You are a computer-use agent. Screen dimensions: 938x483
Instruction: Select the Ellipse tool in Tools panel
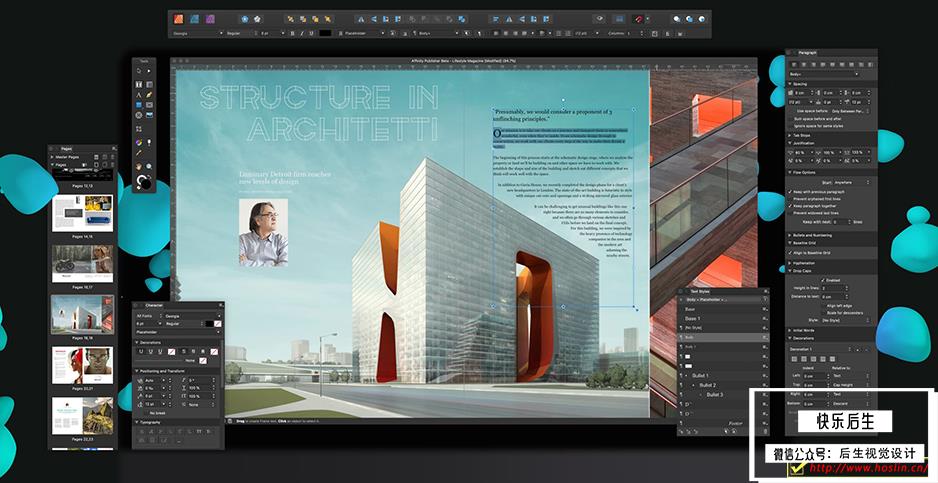138,115
